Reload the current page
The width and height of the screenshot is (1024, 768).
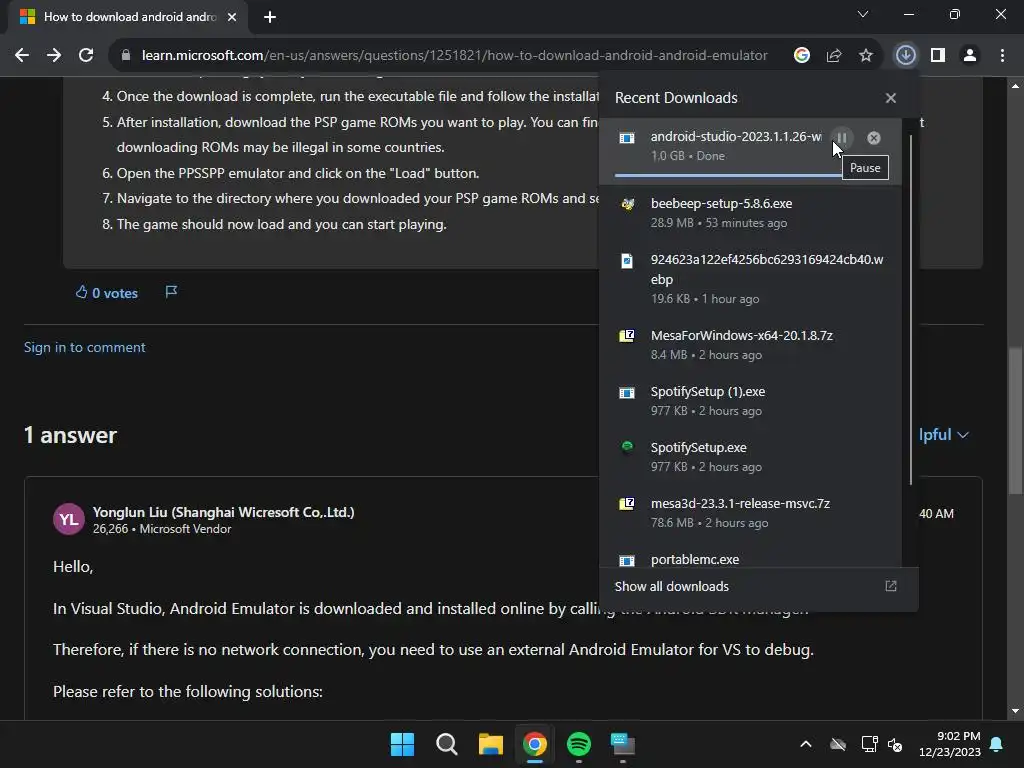click(86, 56)
